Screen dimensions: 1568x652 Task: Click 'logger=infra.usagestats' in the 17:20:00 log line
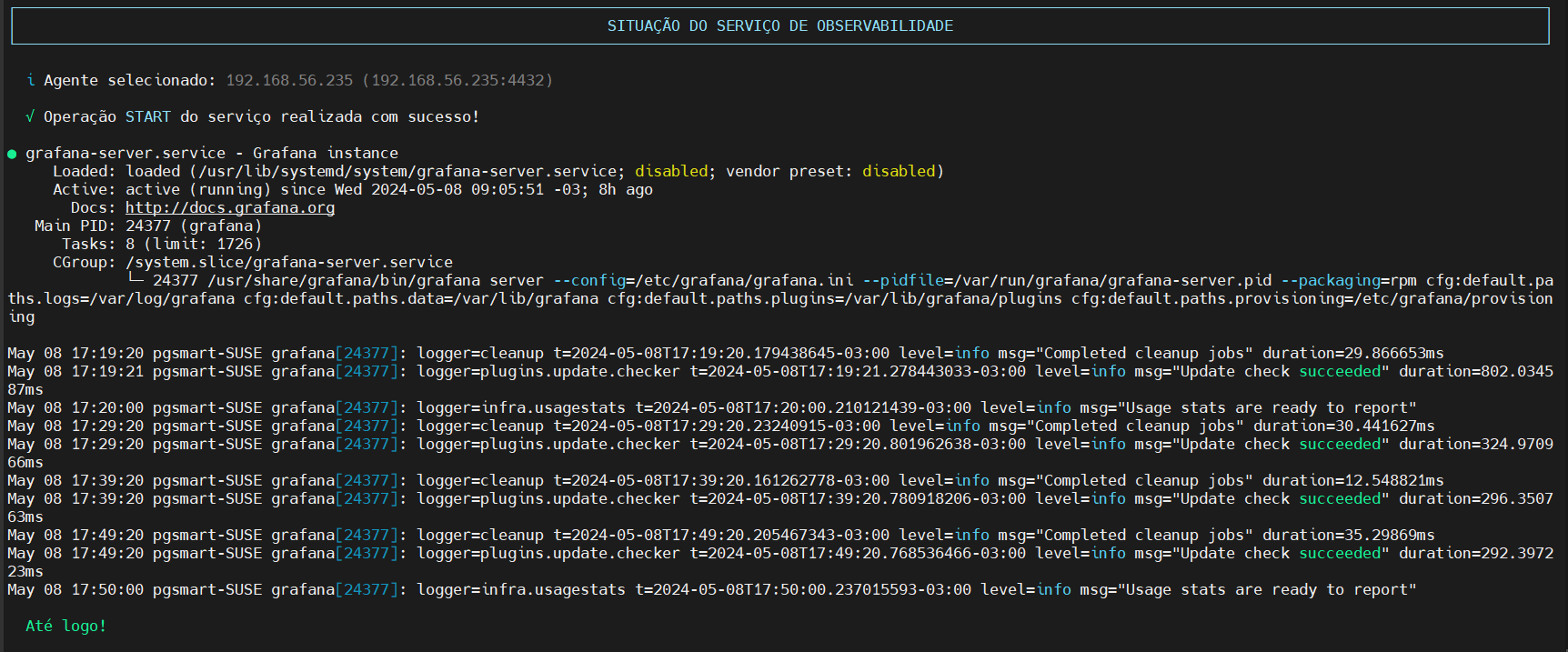click(x=521, y=407)
